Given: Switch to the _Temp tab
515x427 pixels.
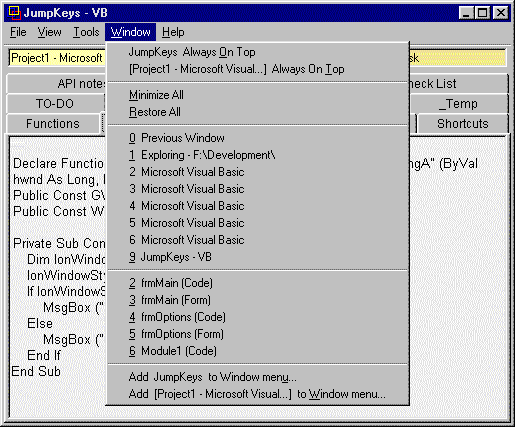Looking at the screenshot, I should 459,104.
